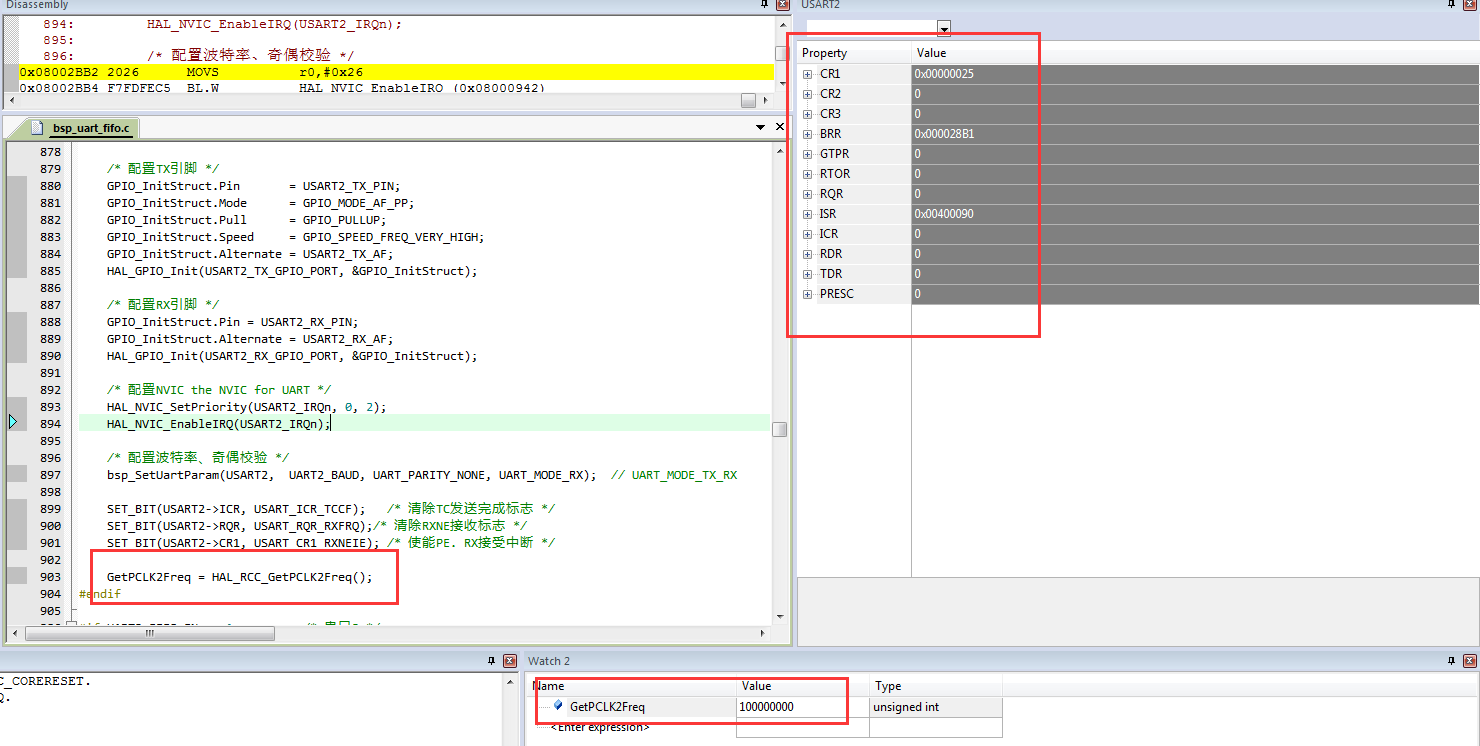The height and width of the screenshot is (746, 1480).
Task: Select highlighted MOVS instruction in Disassembly
Action: [396, 72]
